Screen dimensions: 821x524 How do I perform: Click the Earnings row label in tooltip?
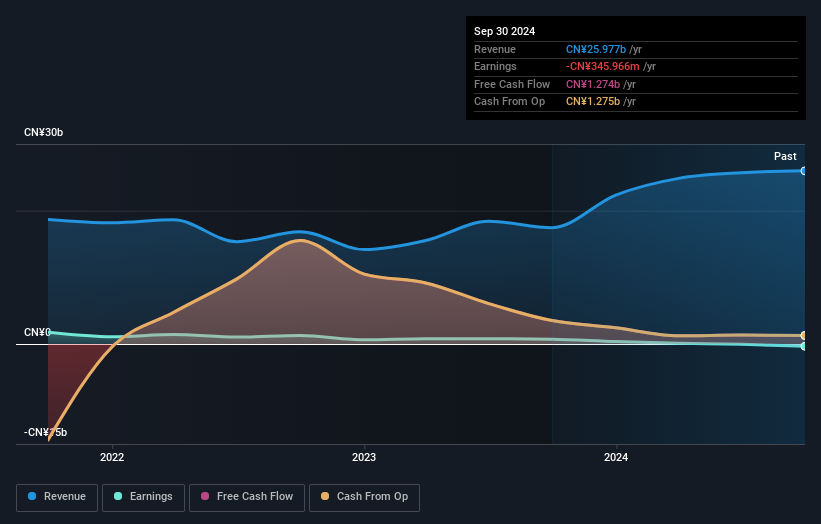click(495, 66)
